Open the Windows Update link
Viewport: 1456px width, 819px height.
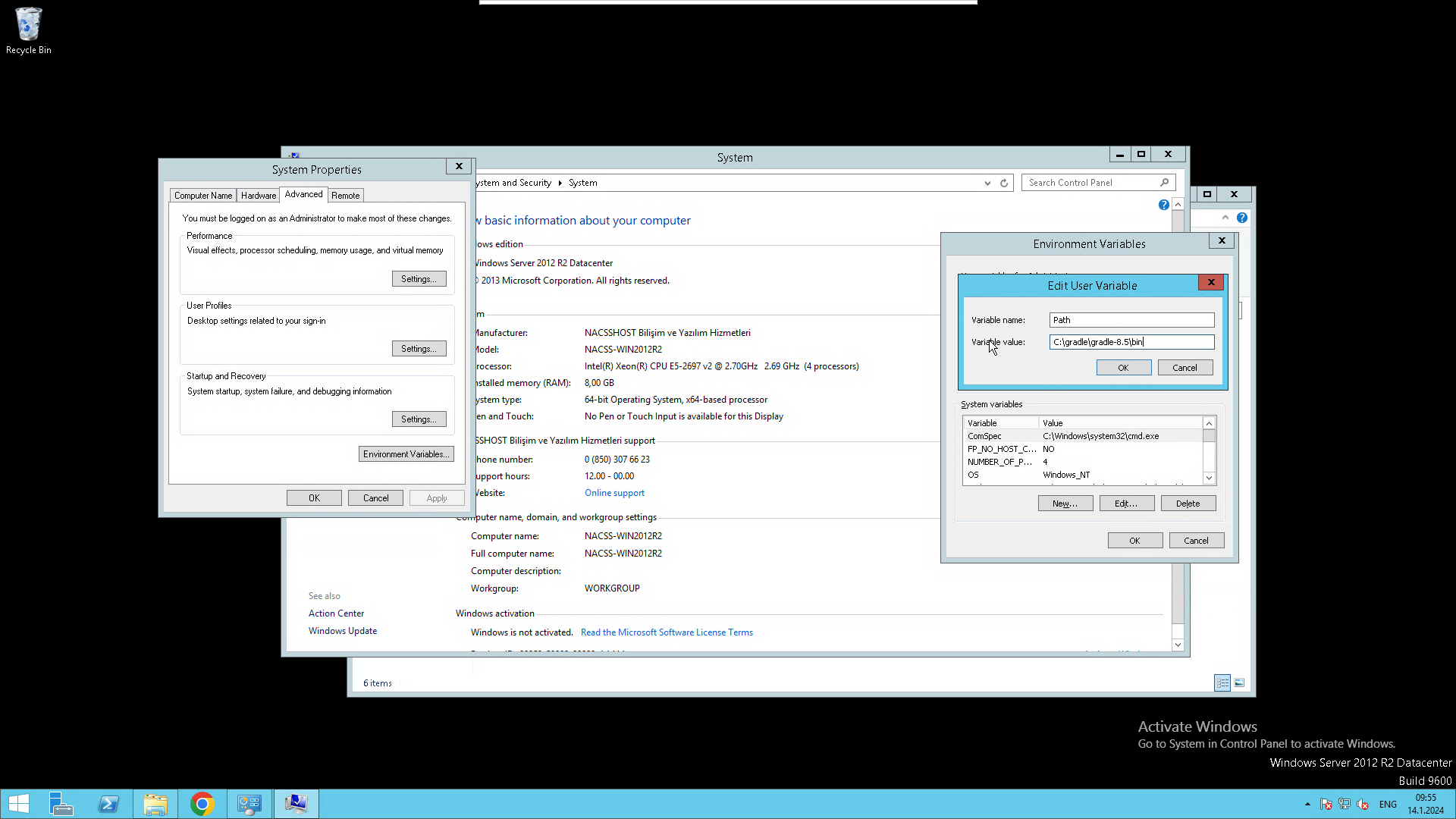coord(343,631)
